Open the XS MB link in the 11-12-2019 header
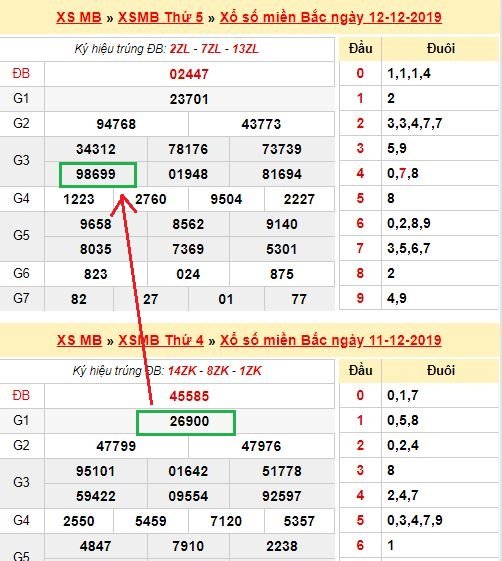This screenshot has height=561, width=502. (x=79, y=340)
